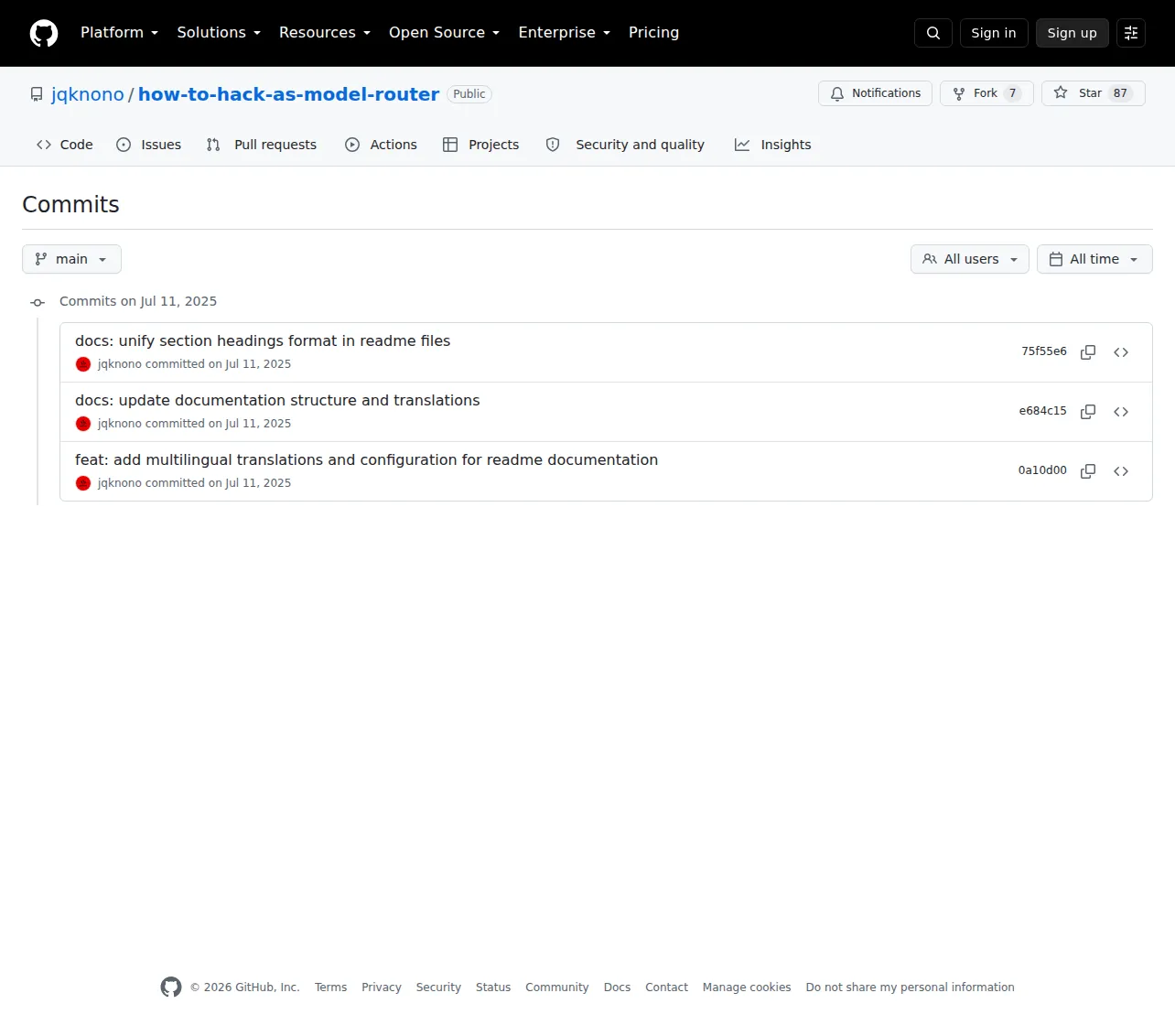Viewport: 1175px width, 1036px height.
Task: Open the All time date filter
Action: coord(1094,259)
